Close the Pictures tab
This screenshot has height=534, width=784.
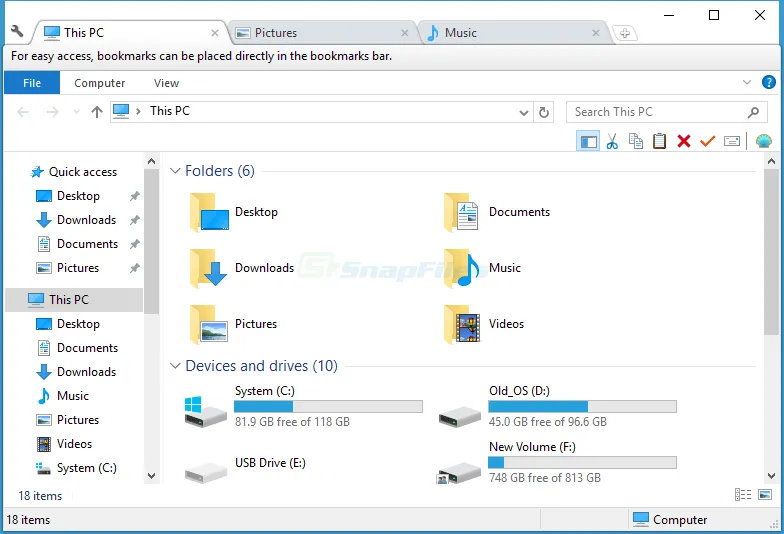point(404,33)
